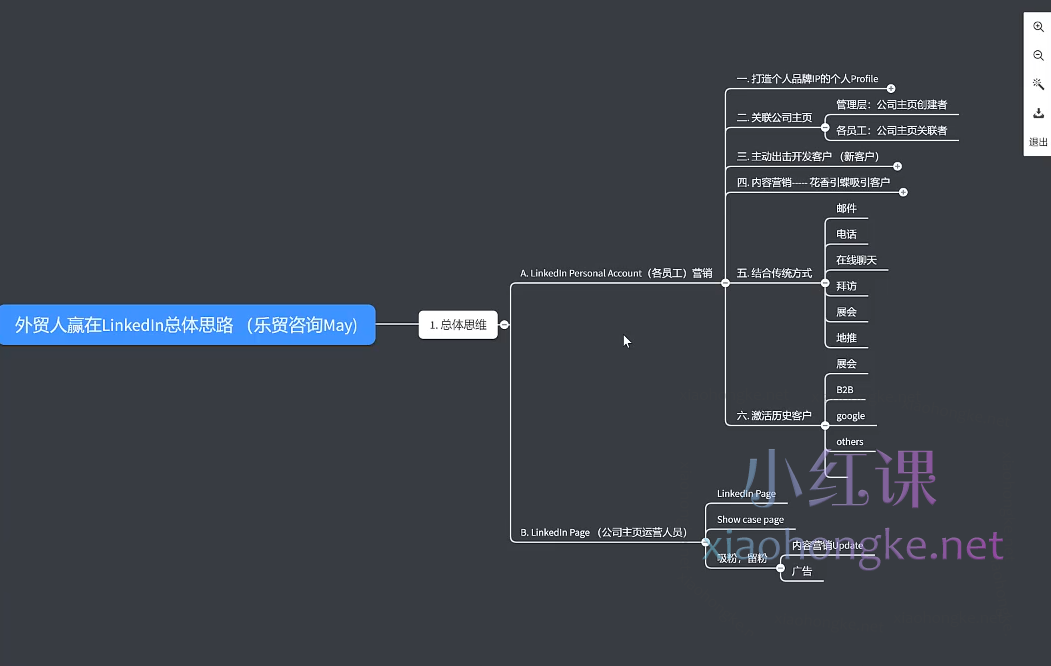Image resolution: width=1051 pixels, height=666 pixels.
Task: Select the zoom-in magnifier icon
Action: (x=1038, y=27)
